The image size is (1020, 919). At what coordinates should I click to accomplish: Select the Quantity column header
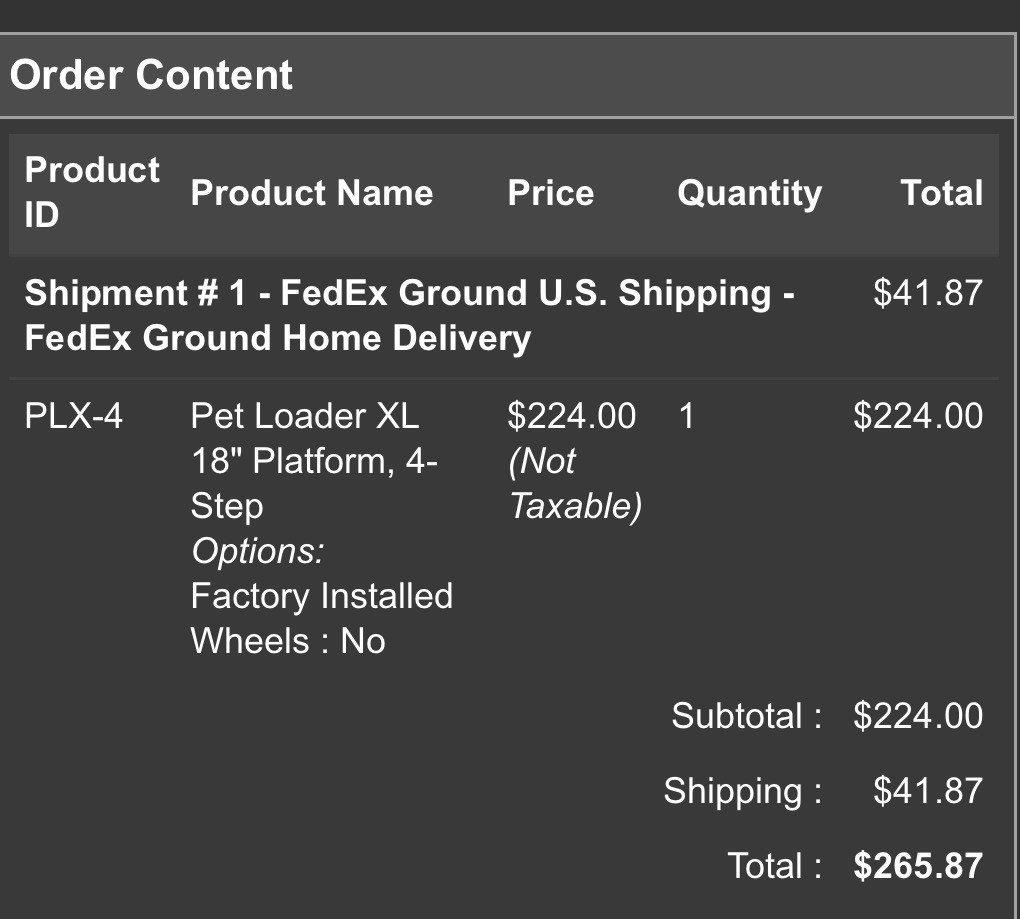749,193
